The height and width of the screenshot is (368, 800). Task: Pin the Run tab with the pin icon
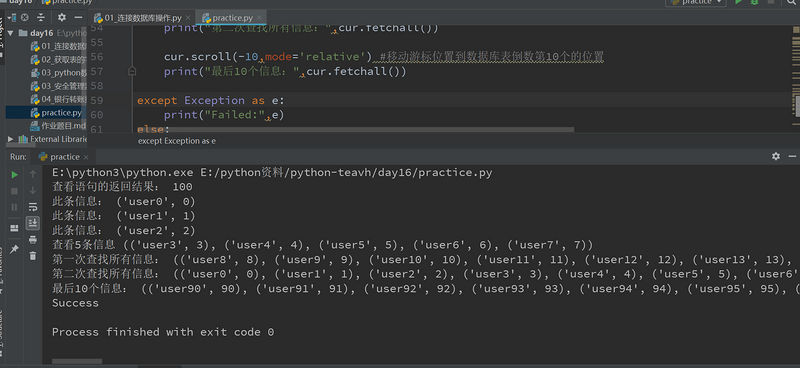[14, 249]
